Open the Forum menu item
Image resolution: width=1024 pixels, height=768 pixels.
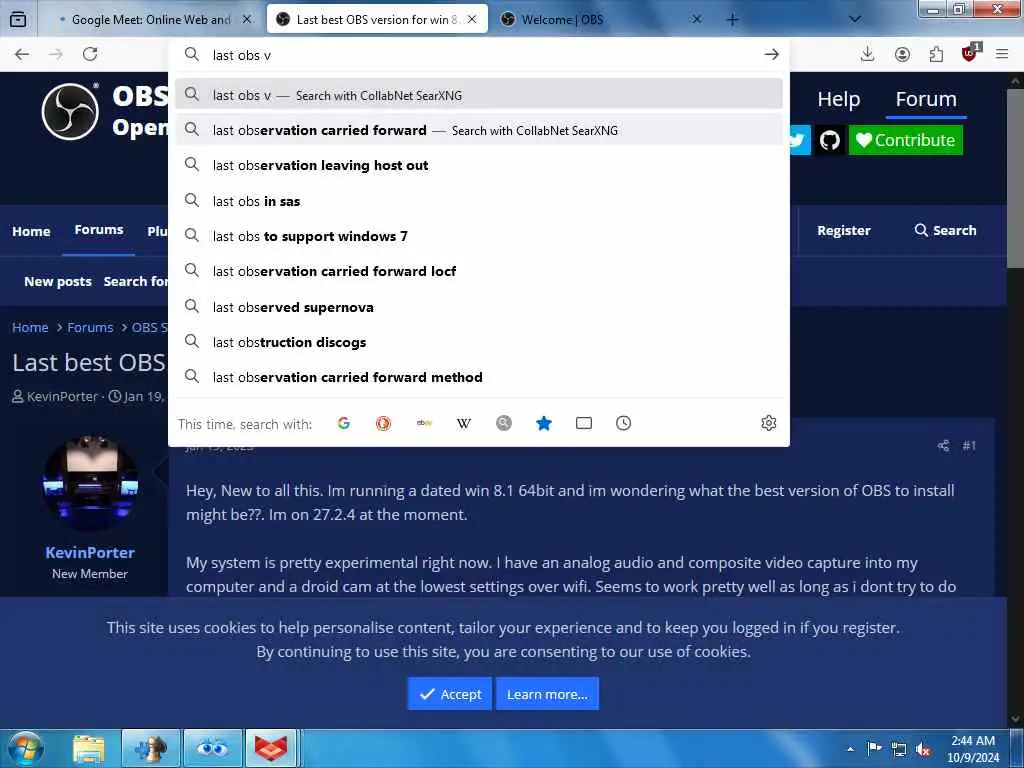pyautogui.click(x=926, y=99)
